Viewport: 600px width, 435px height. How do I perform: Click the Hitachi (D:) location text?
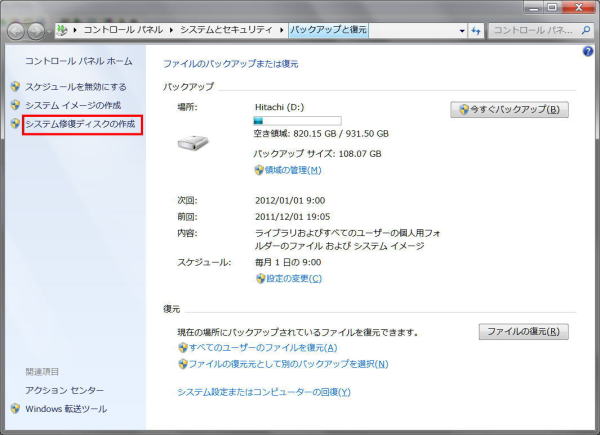(x=279, y=107)
